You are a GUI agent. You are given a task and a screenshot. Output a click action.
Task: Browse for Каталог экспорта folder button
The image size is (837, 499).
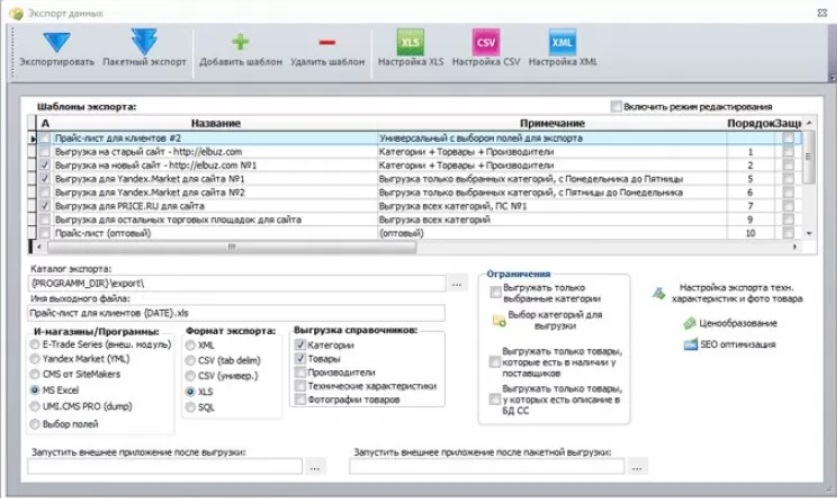(x=457, y=284)
